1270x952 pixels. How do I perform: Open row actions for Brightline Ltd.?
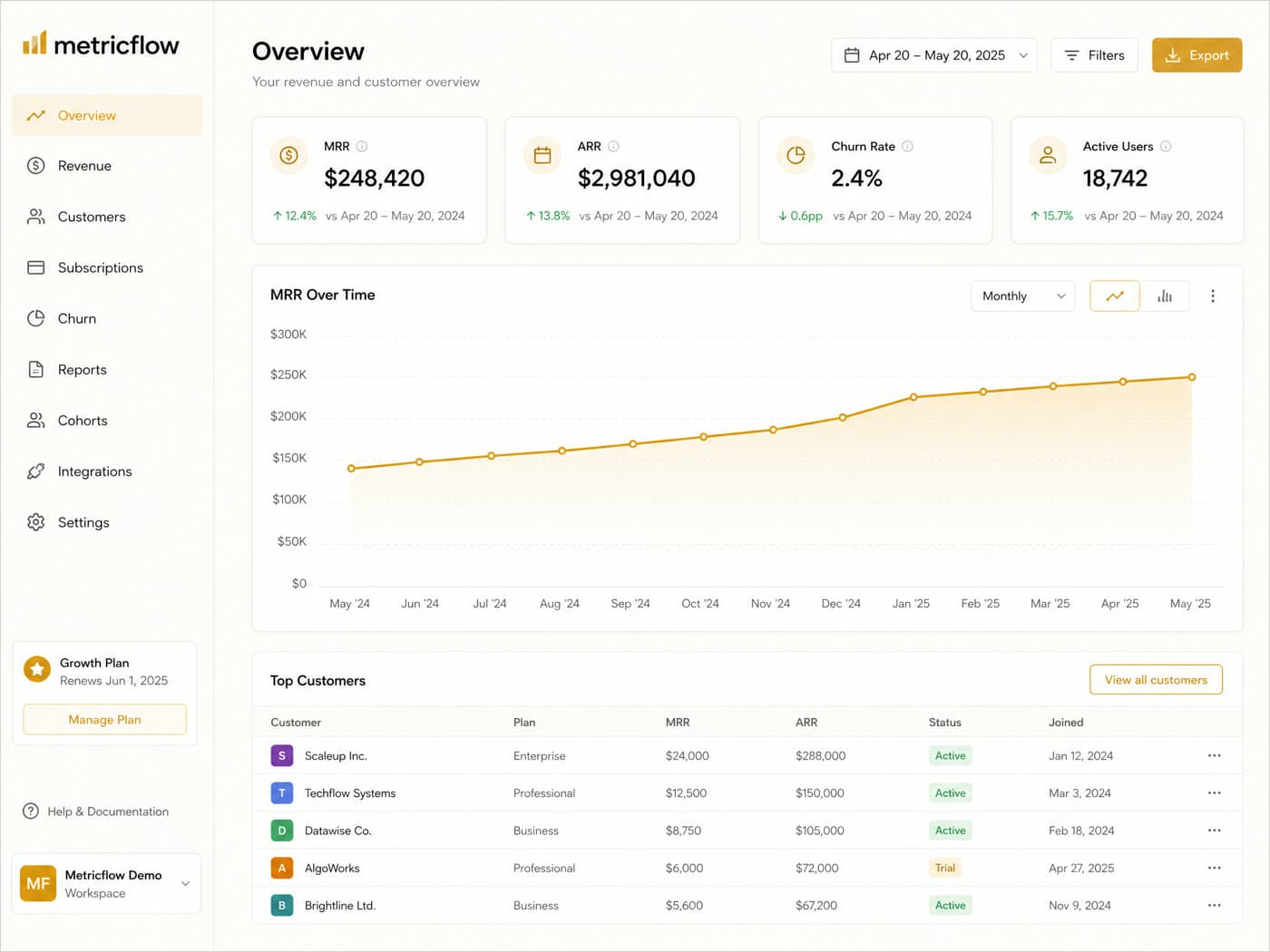click(1214, 905)
